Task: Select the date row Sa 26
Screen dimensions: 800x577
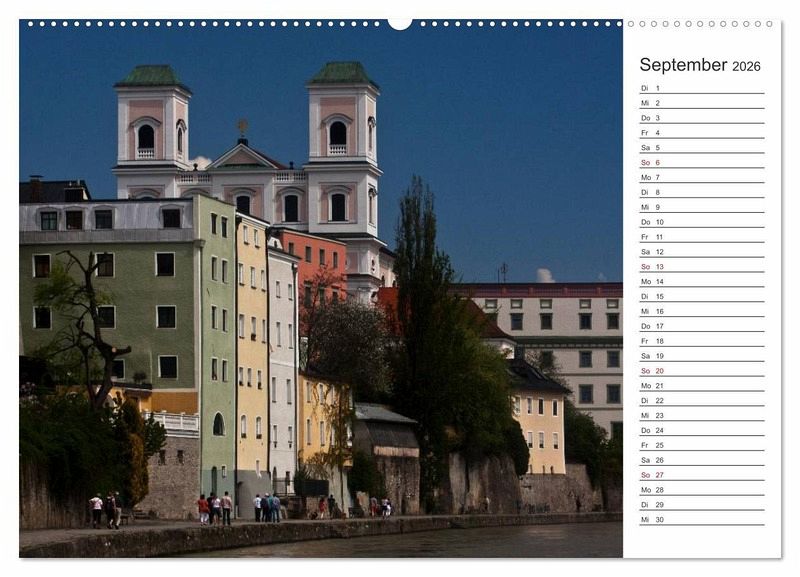Action: point(702,460)
